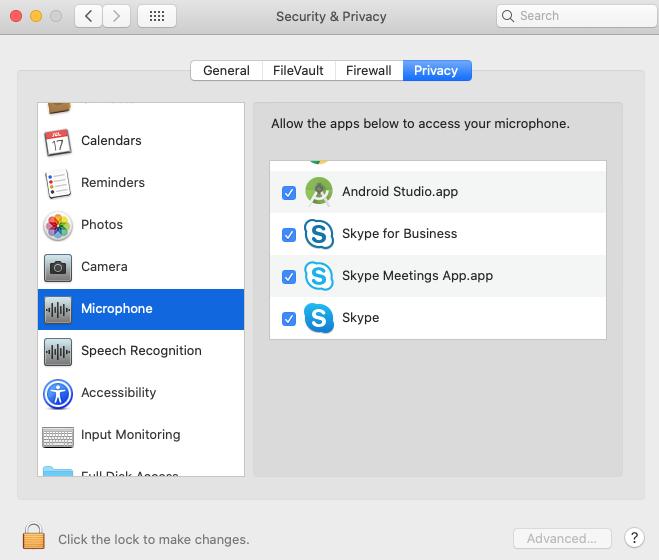Viewport: 659px width, 560px height.
Task: Click the Camera icon in sidebar
Action: tap(58, 268)
